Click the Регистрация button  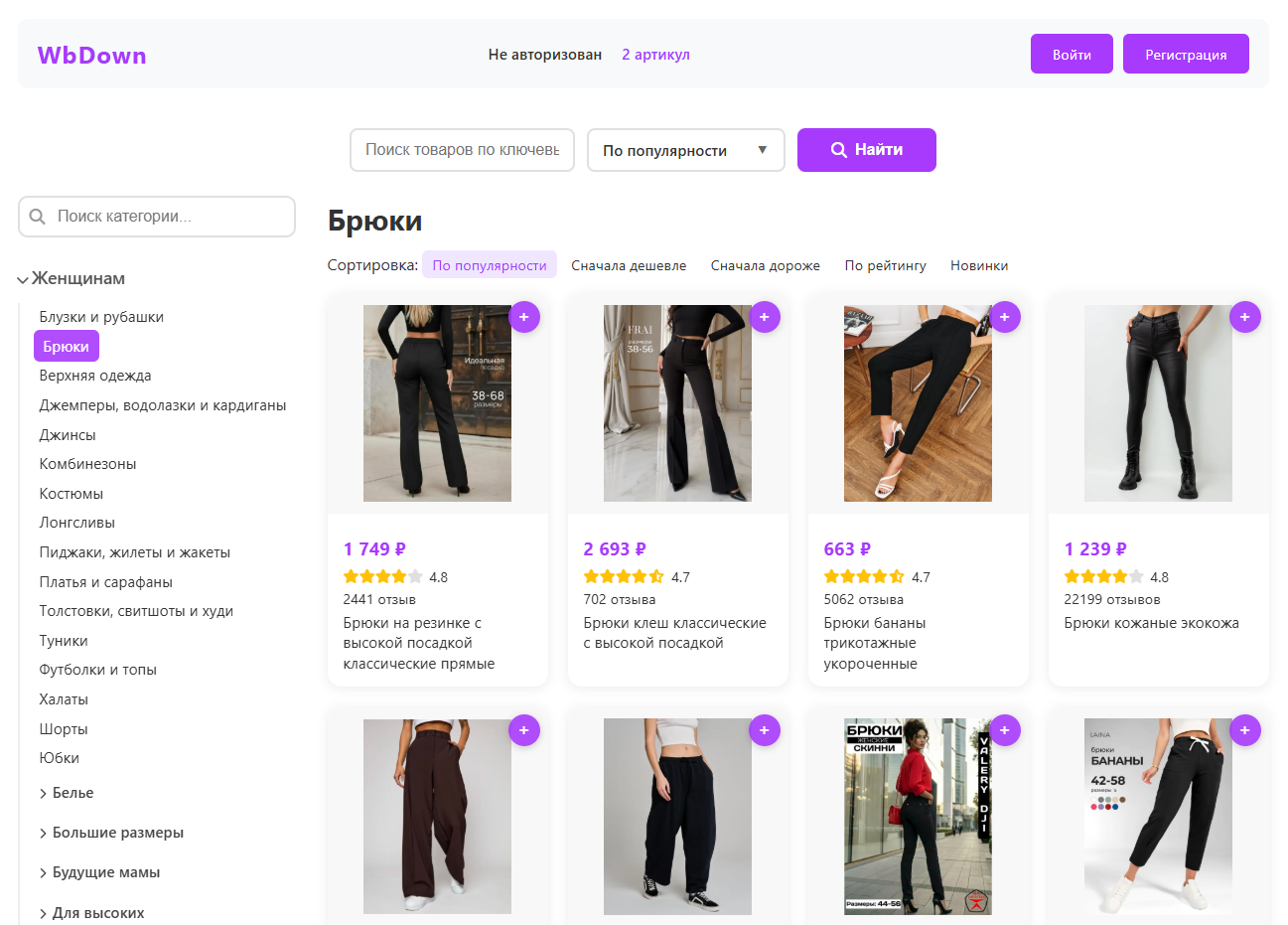(x=1185, y=55)
